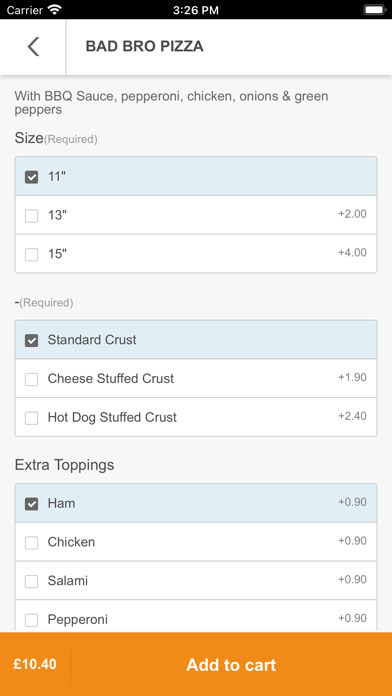The image size is (392, 696).
Task: Tap the +2.00 price for 13"
Action: 352,214
